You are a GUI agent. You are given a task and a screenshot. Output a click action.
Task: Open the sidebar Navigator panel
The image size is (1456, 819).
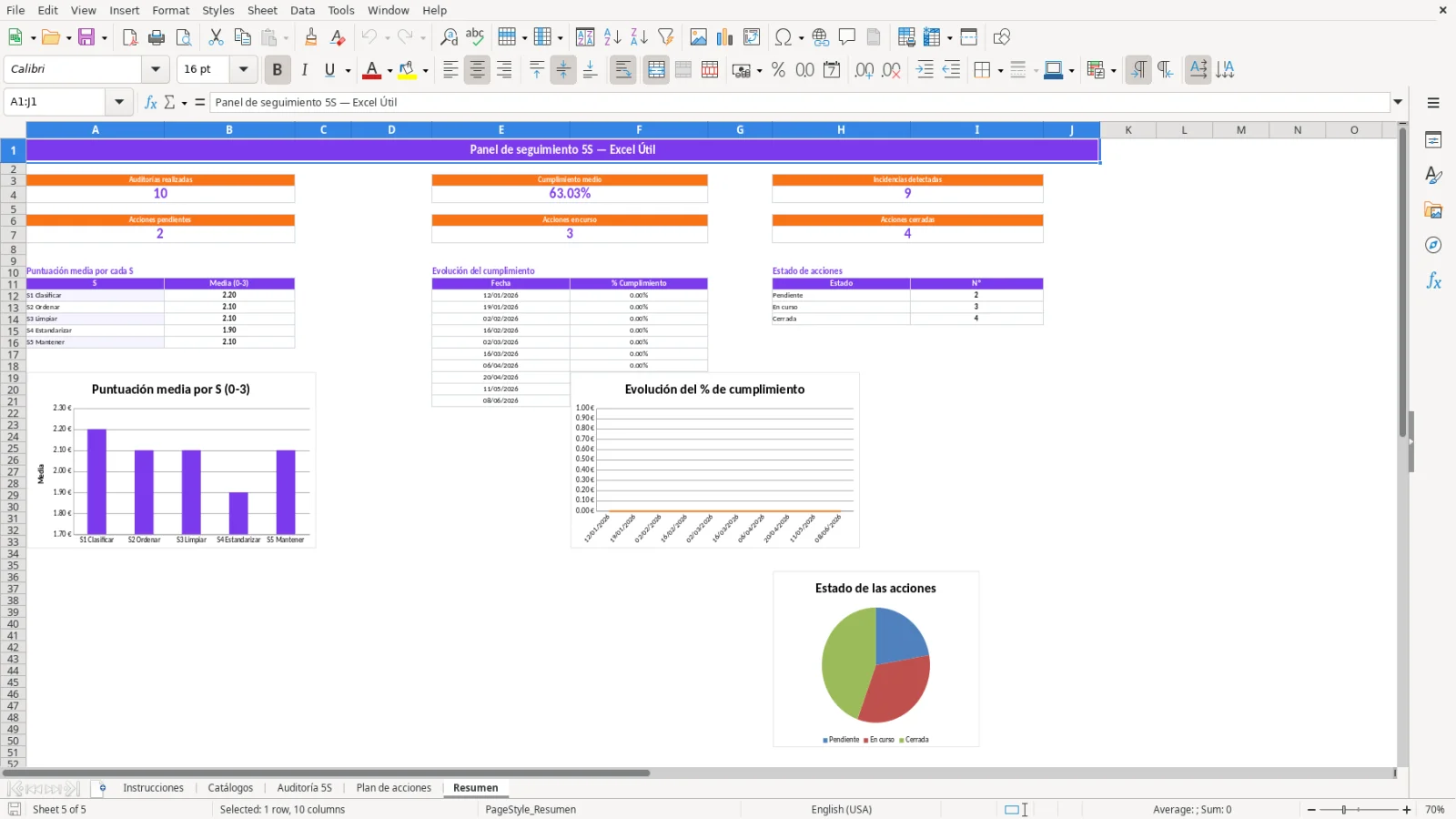(x=1433, y=246)
